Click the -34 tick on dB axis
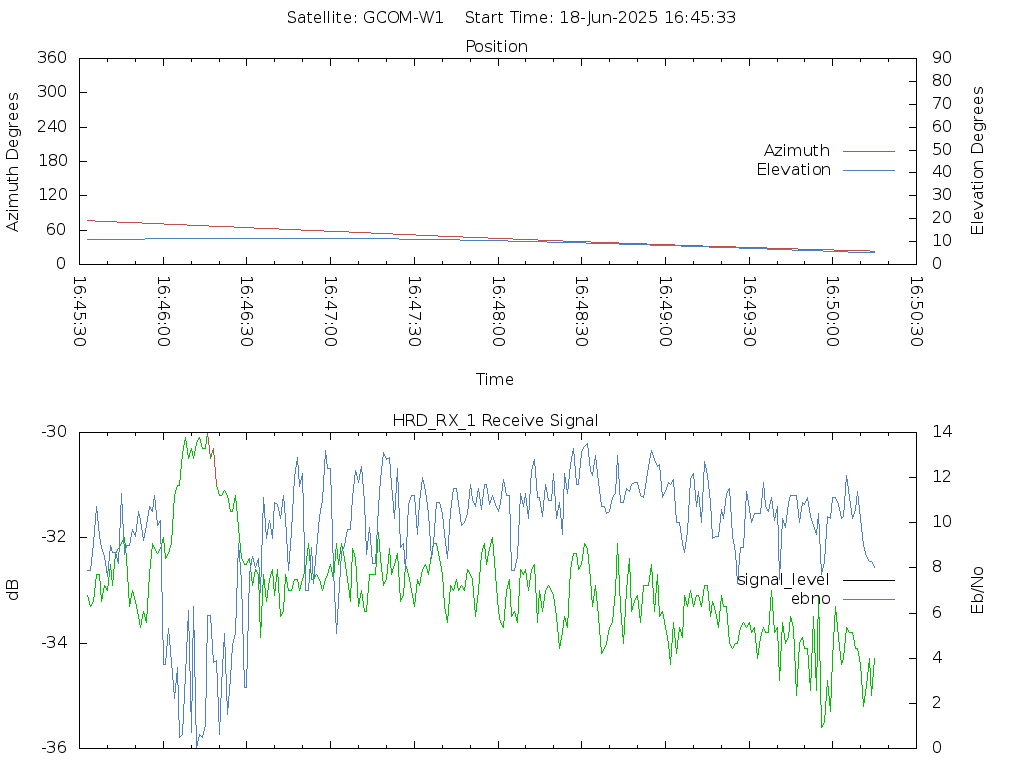Viewport: 1024px width, 768px height. pos(54,643)
